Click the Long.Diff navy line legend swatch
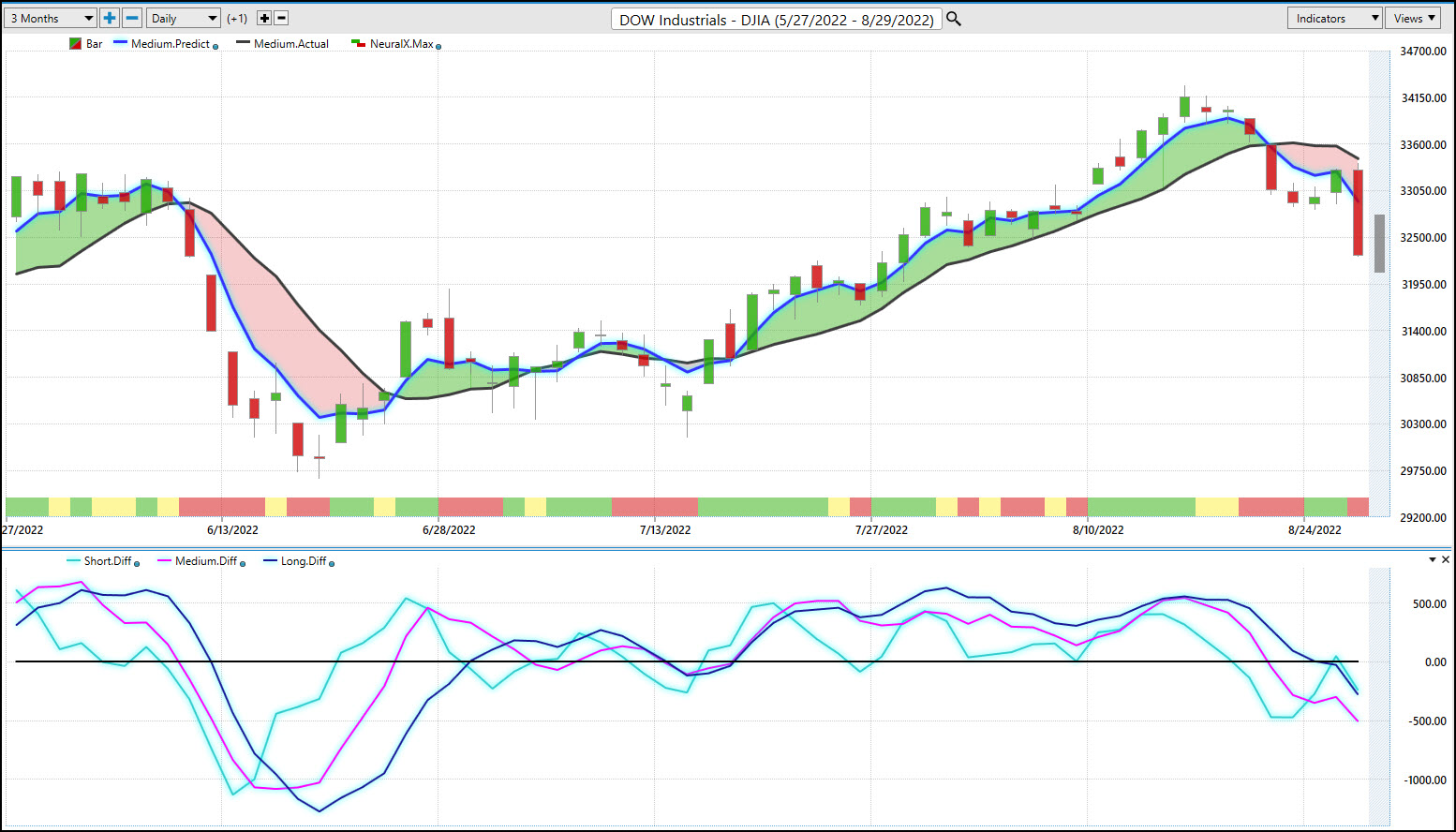 [x=270, y=560]
